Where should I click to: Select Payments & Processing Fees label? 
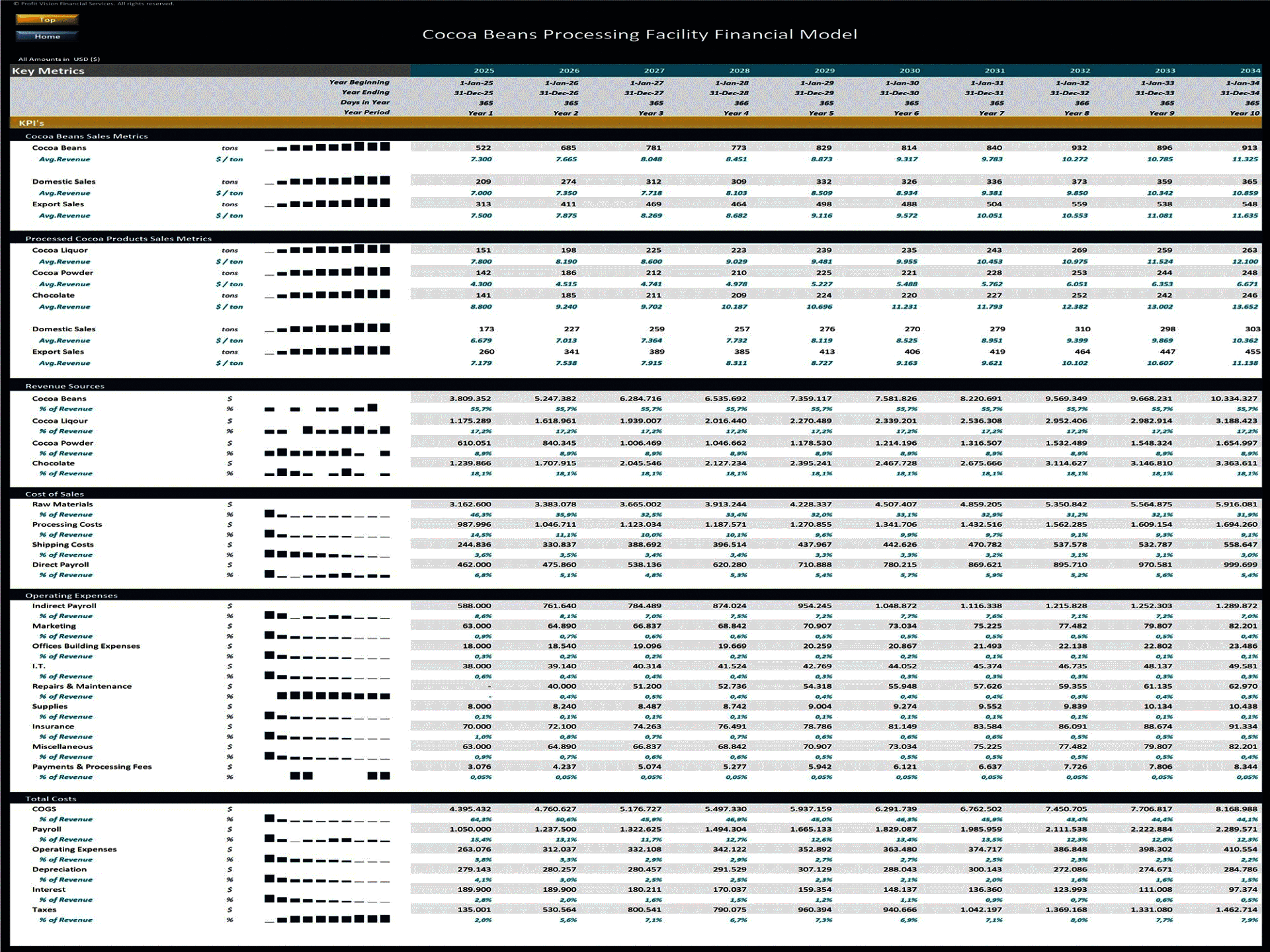tap(92, 767)
